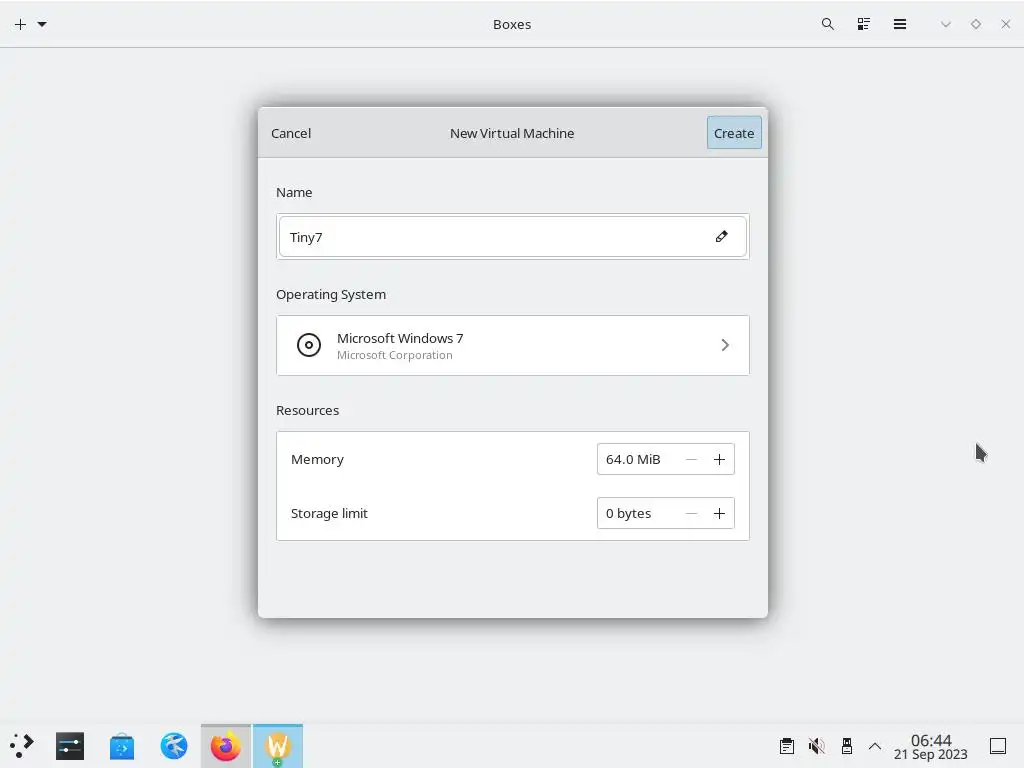
Task: Click the chevron on the Operating System row
Action: 725,345
